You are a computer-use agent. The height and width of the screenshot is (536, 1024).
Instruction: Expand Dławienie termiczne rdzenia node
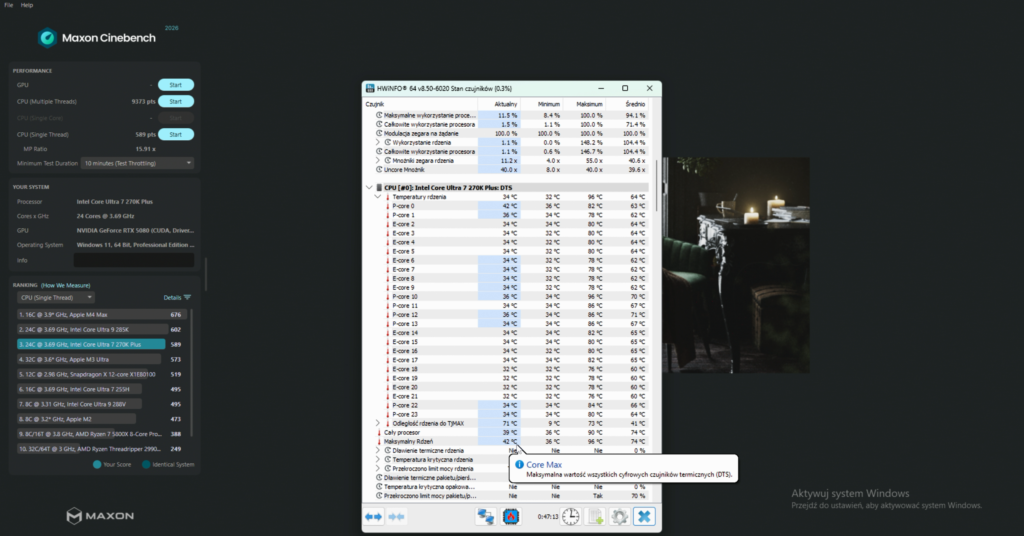coord(377,450)
